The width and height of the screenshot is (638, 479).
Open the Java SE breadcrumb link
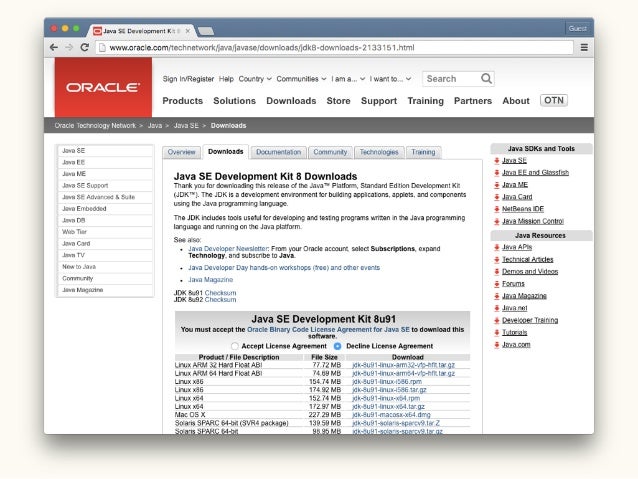coord(186,126)
